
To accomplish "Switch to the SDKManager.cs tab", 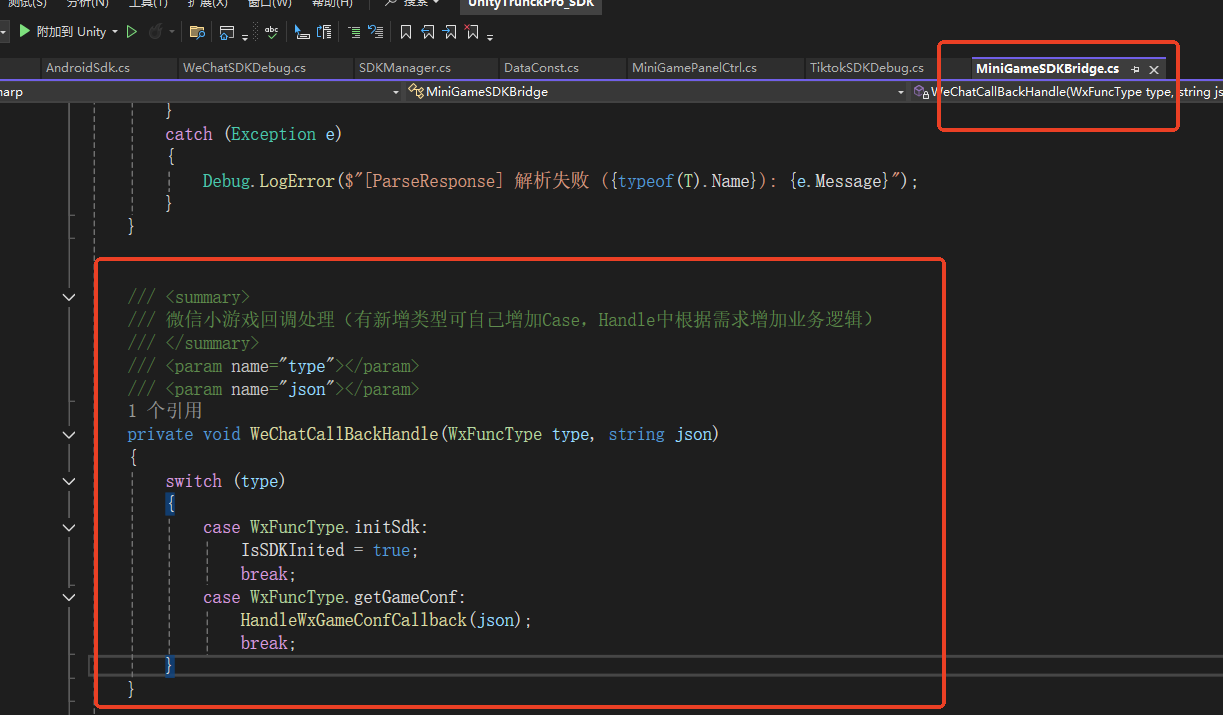I will (x=404, y=68).
